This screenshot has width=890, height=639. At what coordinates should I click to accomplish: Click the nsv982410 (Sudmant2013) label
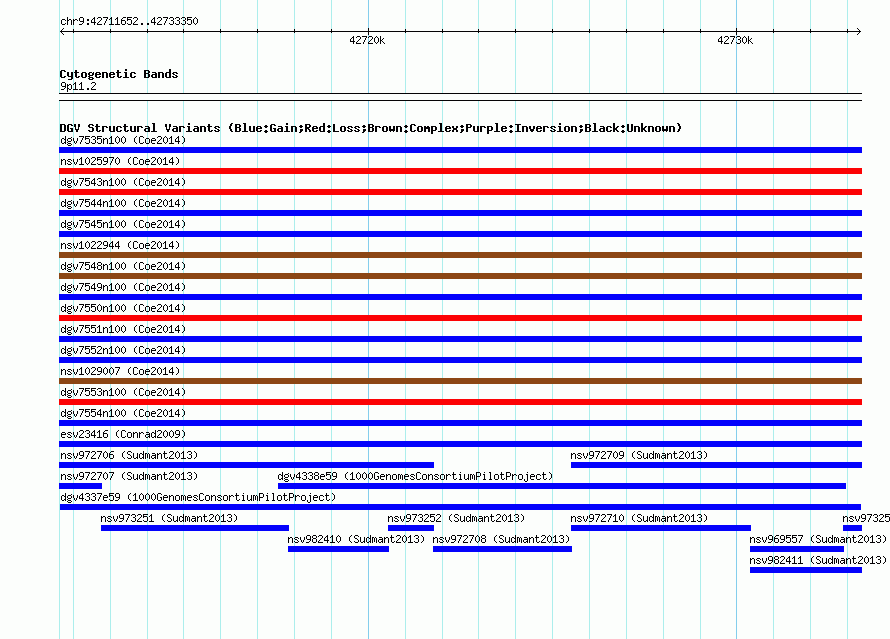coord(356,539)
